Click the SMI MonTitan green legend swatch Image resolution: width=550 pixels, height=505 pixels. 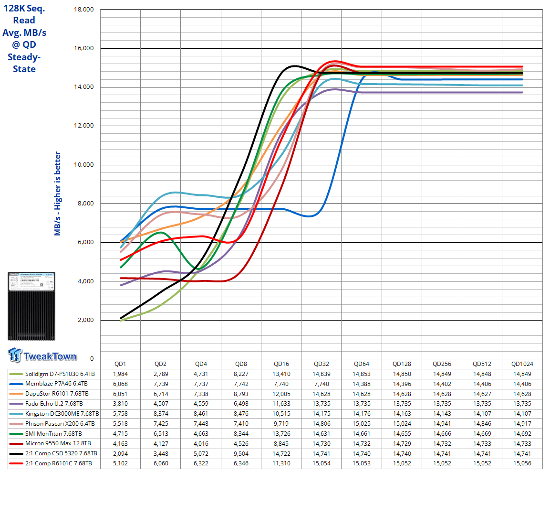pos(16,434)
